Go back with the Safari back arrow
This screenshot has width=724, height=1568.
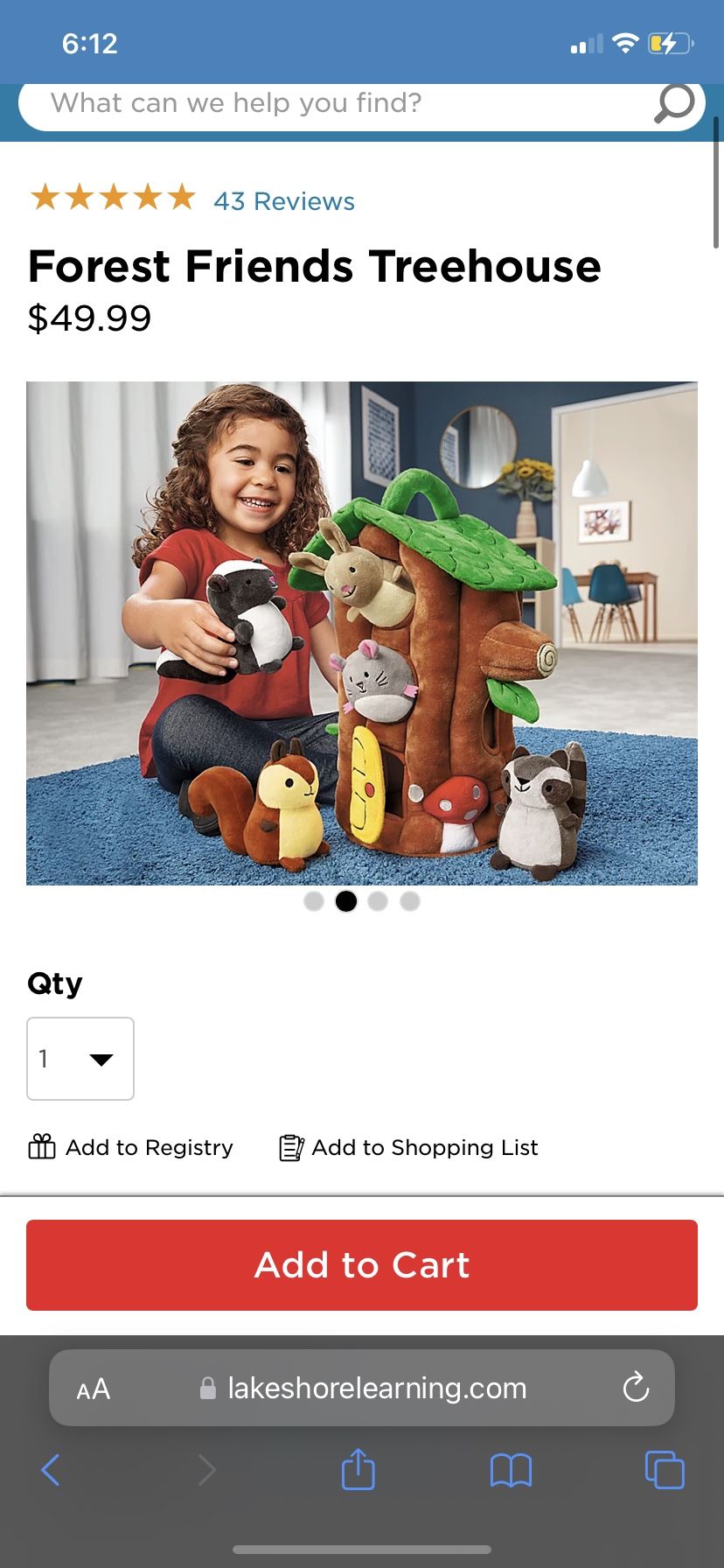click(51, 1470)
